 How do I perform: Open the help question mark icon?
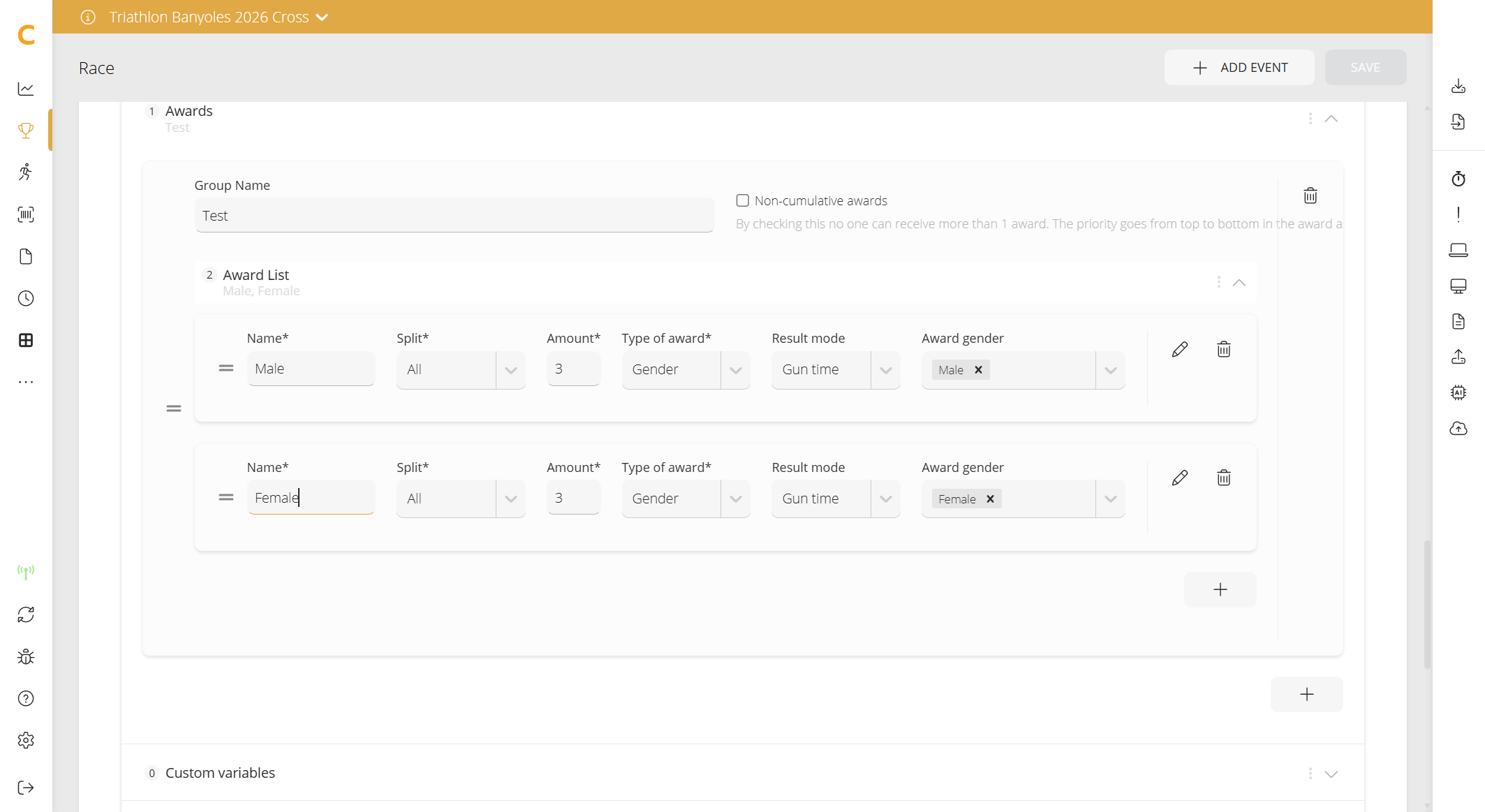click(26, 698)
